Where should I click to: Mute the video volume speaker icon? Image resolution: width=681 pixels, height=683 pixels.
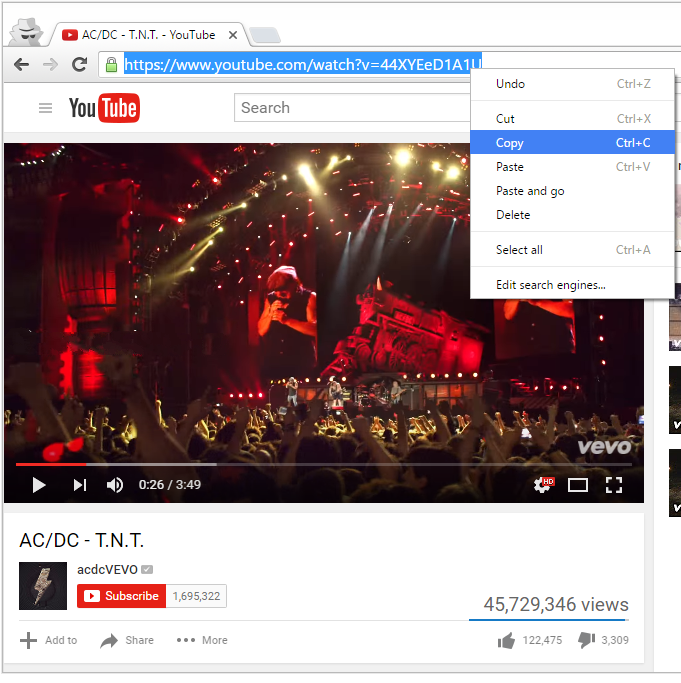[x=115, y=485]
